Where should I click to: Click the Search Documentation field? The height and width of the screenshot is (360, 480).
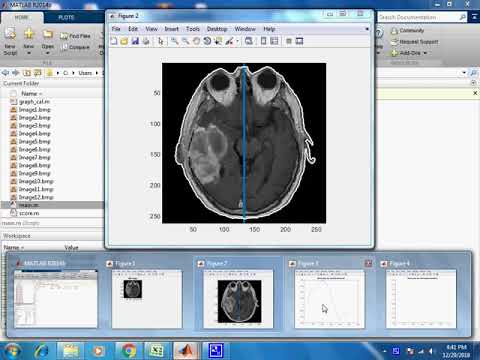[x=422, y=17]
